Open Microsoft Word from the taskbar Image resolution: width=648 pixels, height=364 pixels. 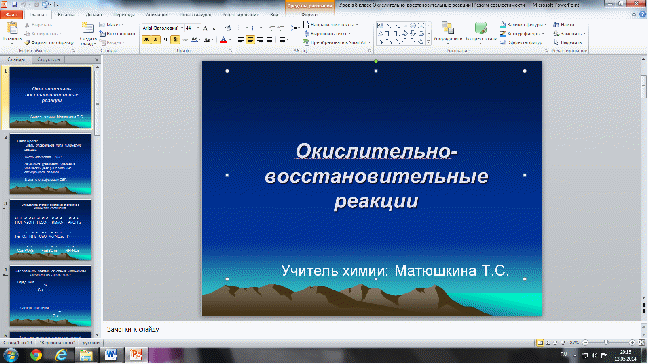pyautogui.click(x=111, y=355)
